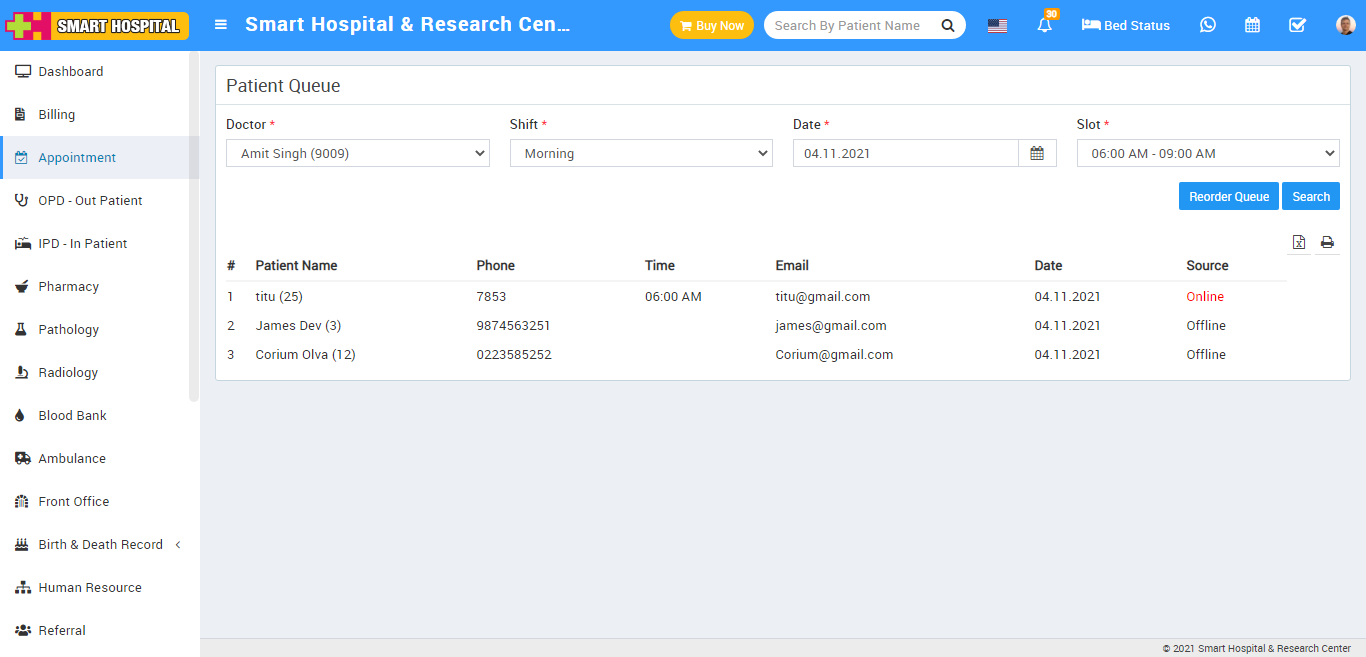
Task: Click the notification bell icon
Action: pyautogui.click(x=1045, y=25)
